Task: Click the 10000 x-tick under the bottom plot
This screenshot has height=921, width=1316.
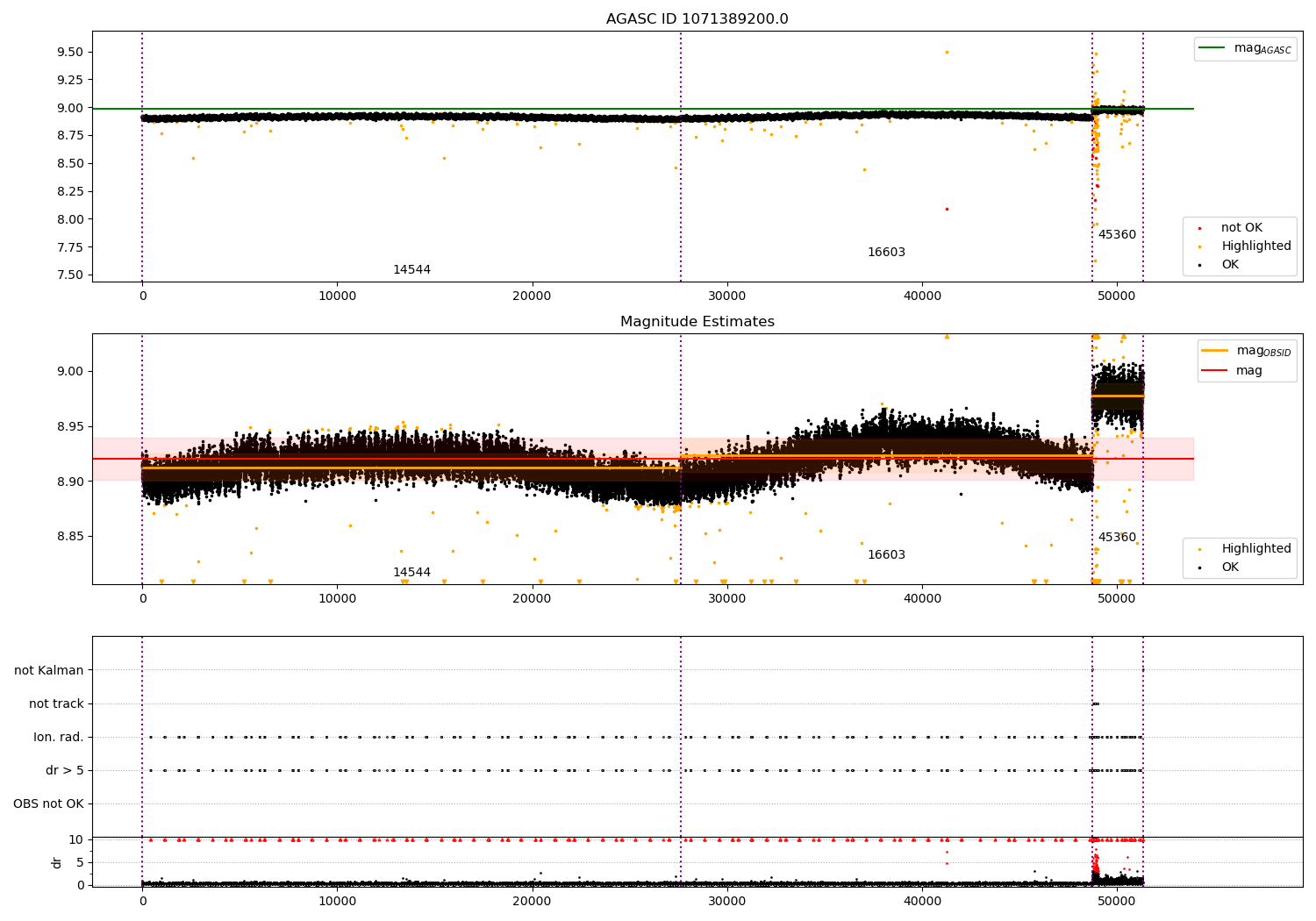Action: pyautogui.click(x=337, y=901)
